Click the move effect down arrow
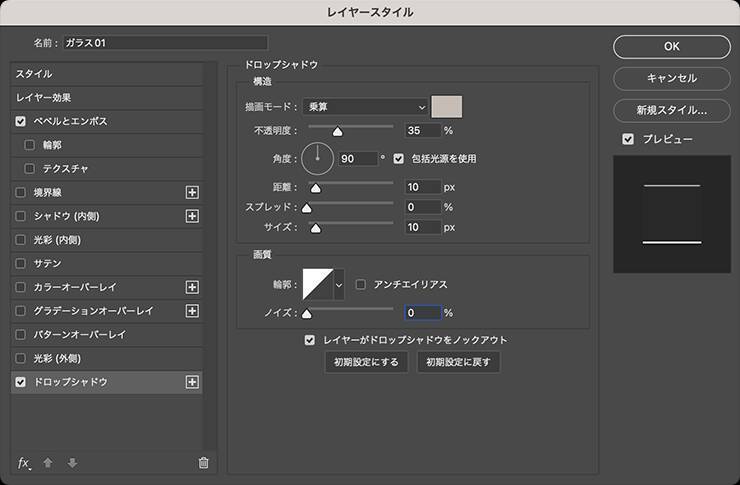 coord(71,463)
